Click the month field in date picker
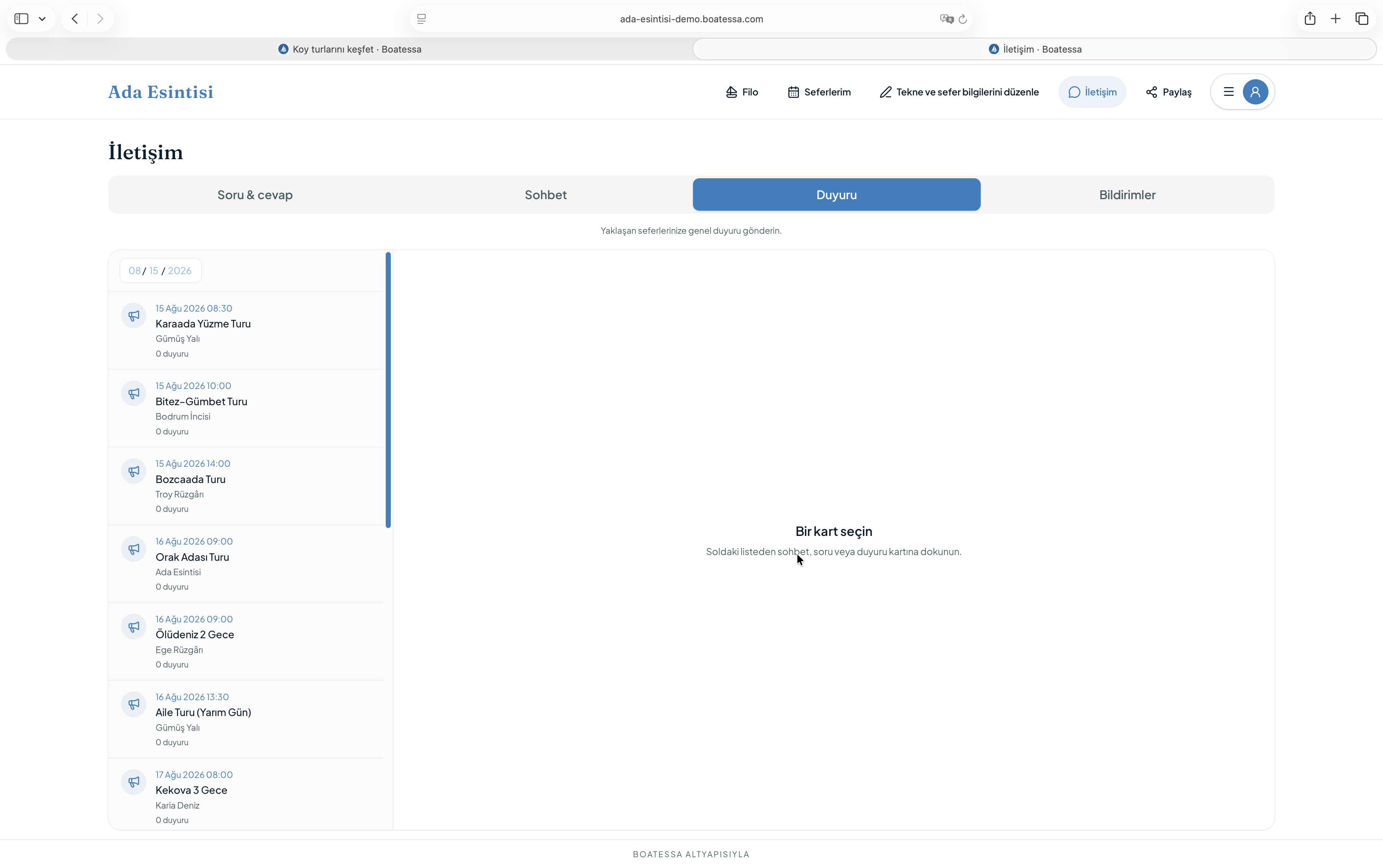The width and height of the screenshot is (1383, 868). click(134, 271)
